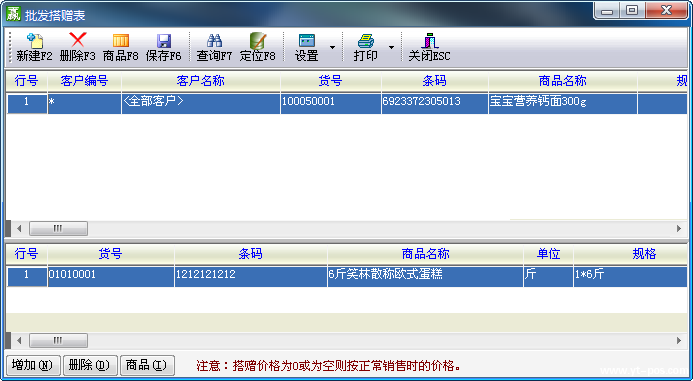Click the upper table's 货号 column header

click(x=331, y=81)
